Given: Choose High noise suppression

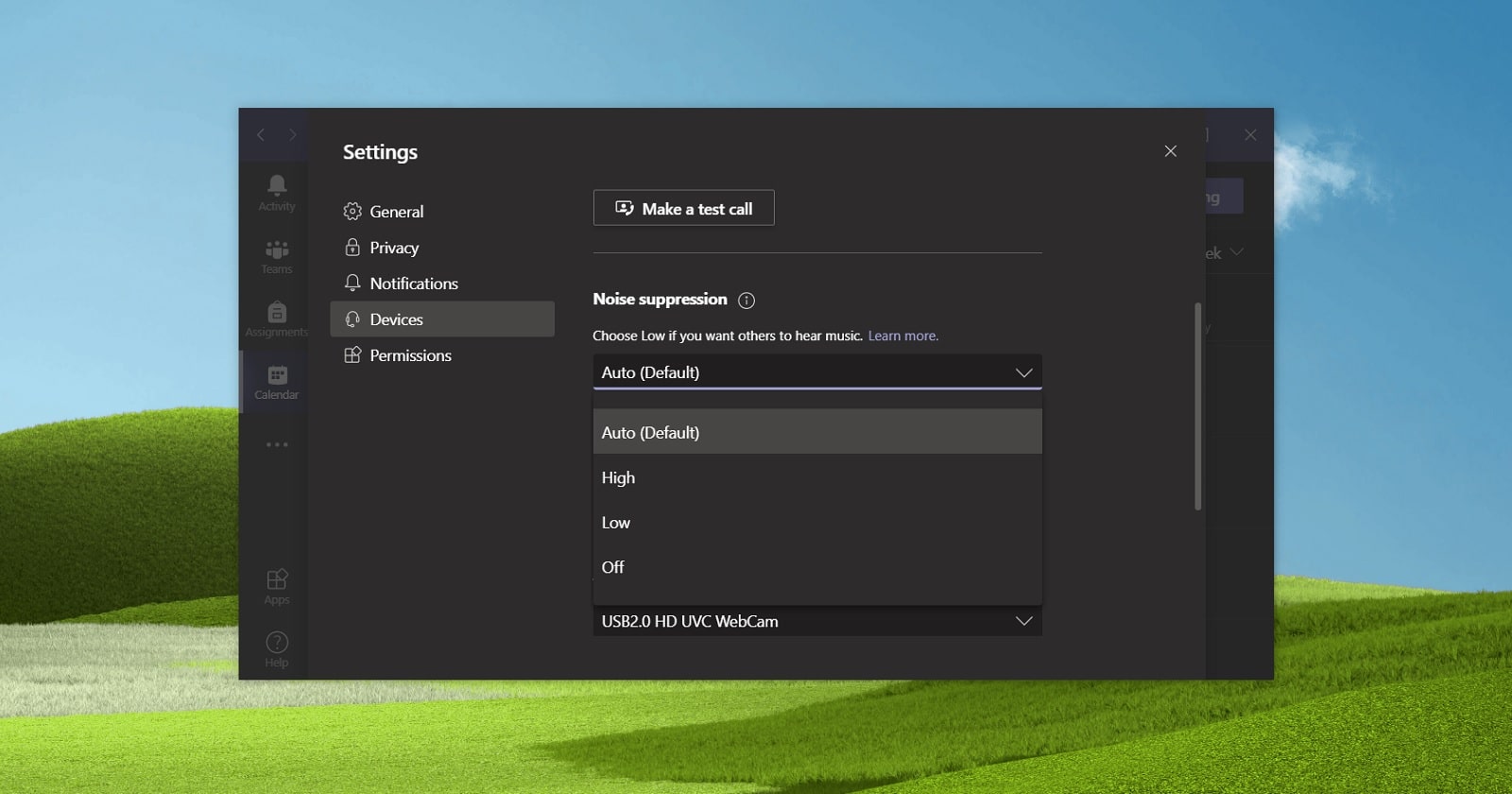Looking at the screenshot, I should pos(817,477).
